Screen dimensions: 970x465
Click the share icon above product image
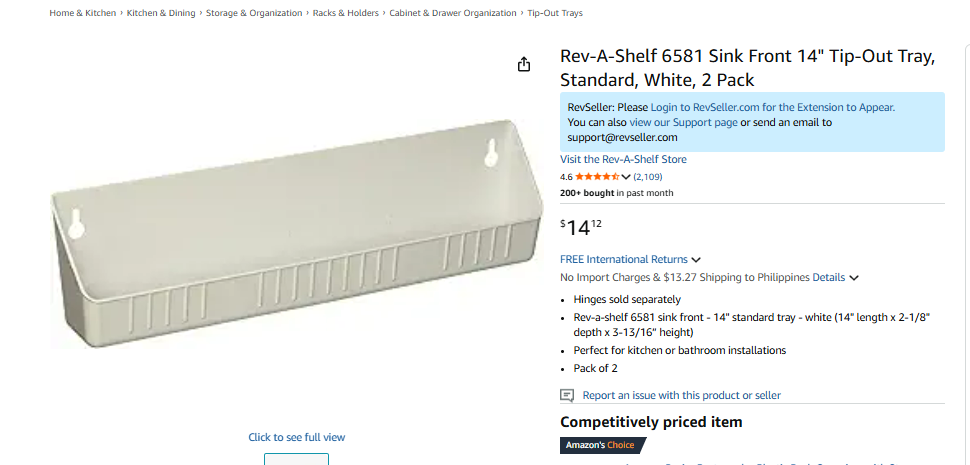pos(524,64)
